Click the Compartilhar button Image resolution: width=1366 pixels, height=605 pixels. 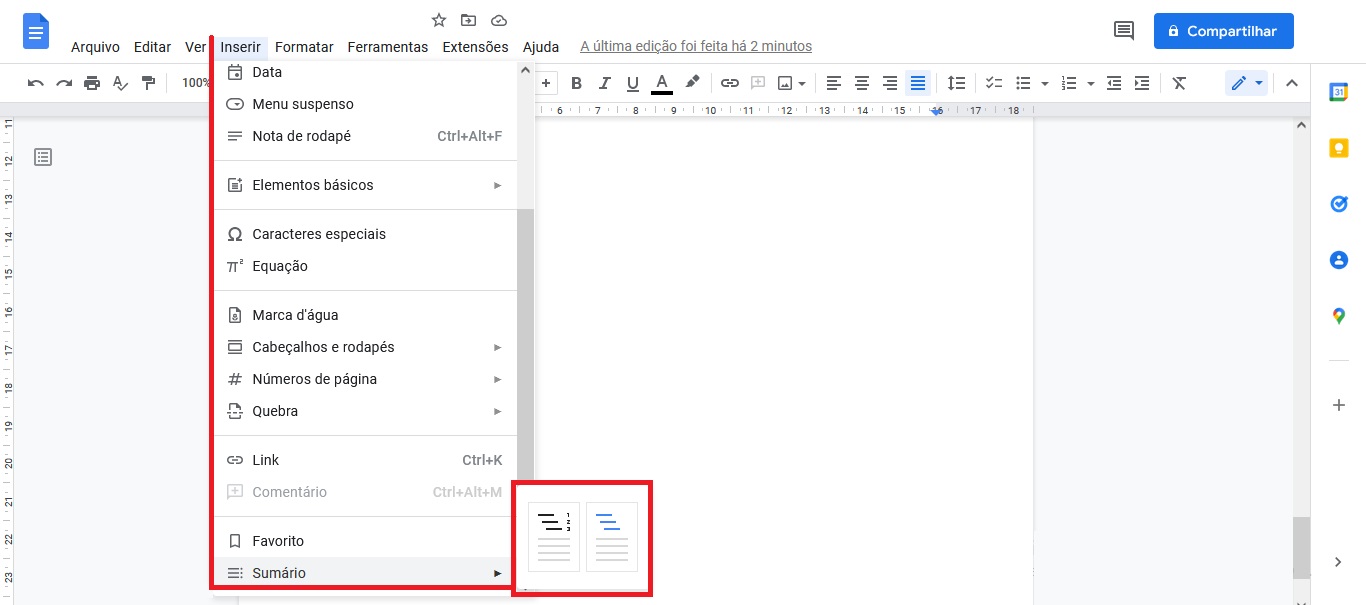(1223, 31)
